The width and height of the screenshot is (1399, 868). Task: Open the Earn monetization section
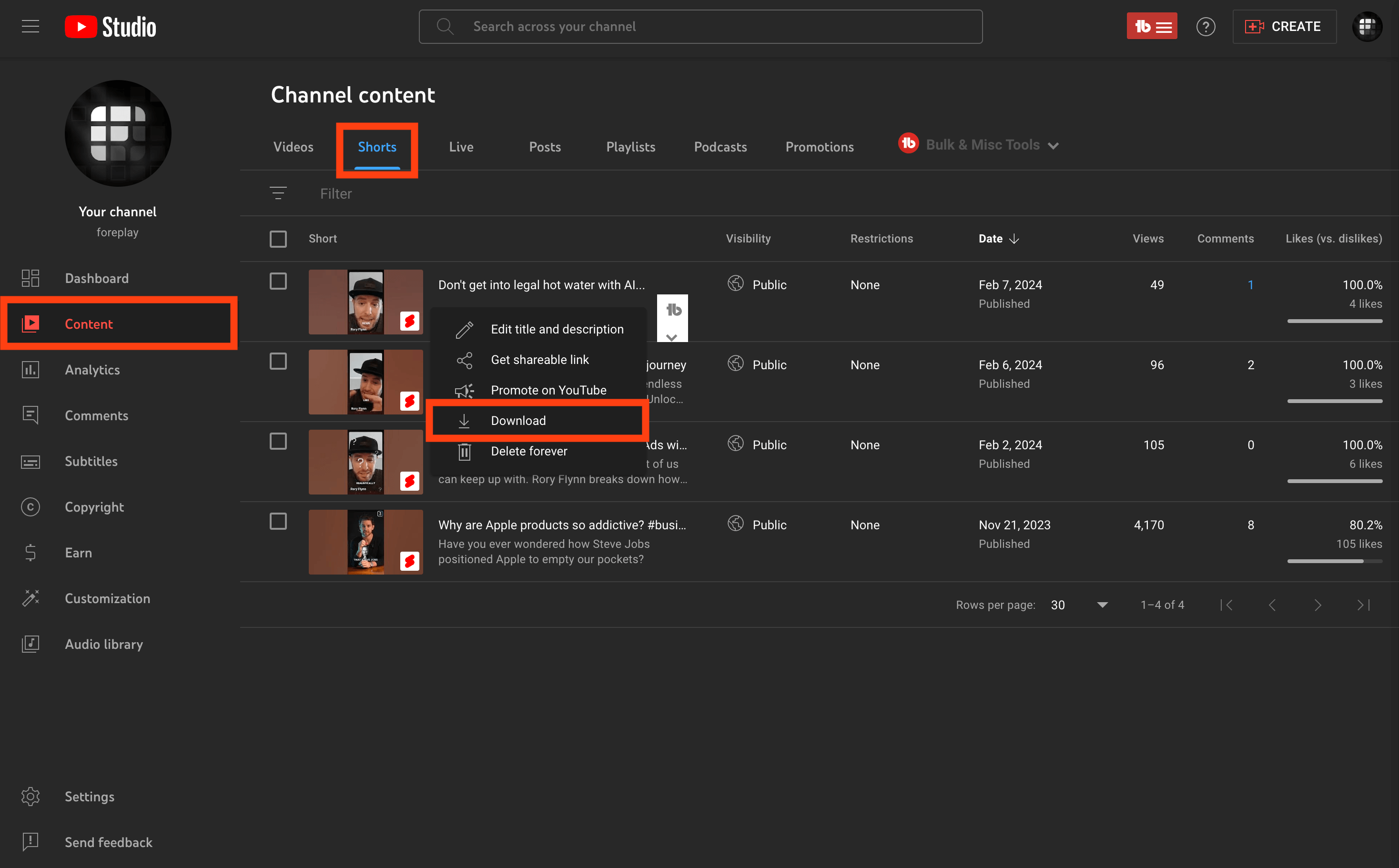[x=78, y=552]
